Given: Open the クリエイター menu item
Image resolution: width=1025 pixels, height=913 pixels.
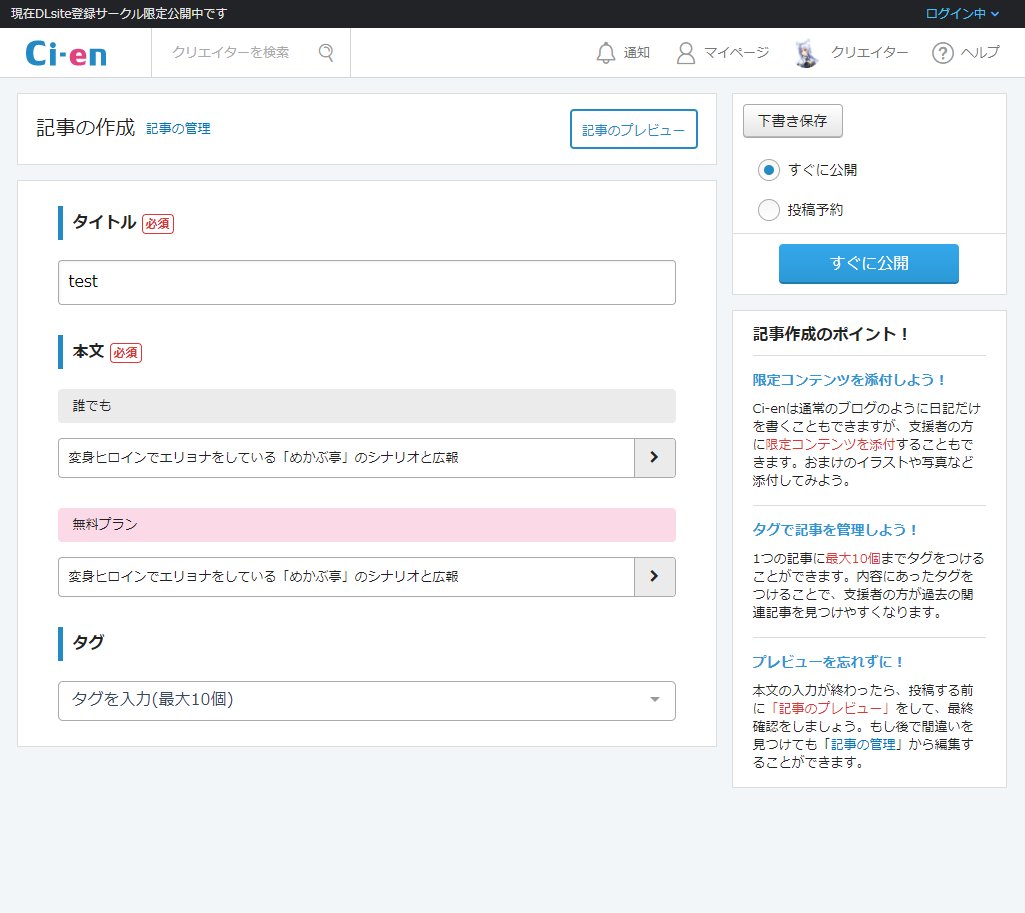Looking at the screenshot, I should pyautogui.click(x=869, y=53).
